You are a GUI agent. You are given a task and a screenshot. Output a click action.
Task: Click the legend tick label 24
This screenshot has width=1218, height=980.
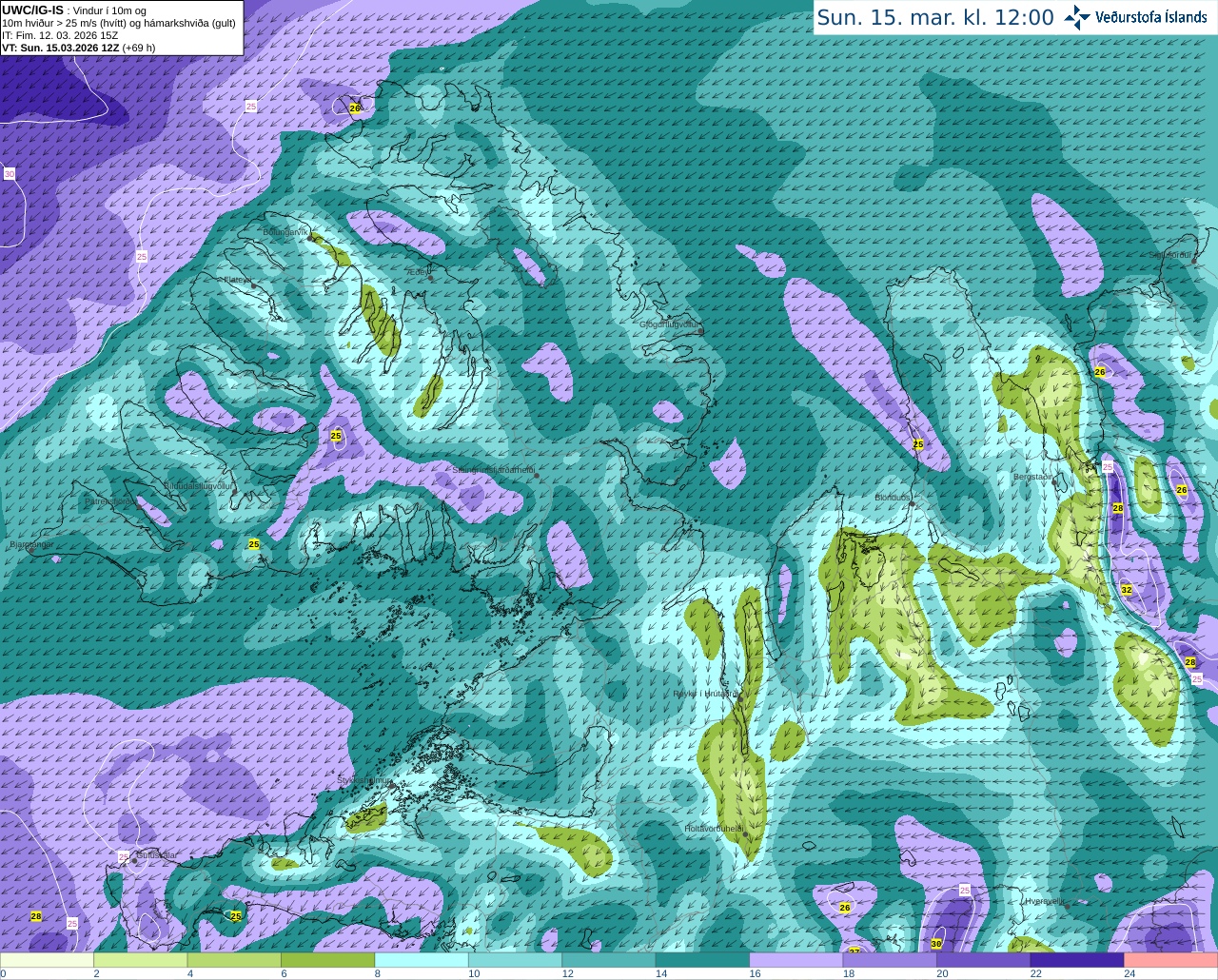tap(1130, 973)
